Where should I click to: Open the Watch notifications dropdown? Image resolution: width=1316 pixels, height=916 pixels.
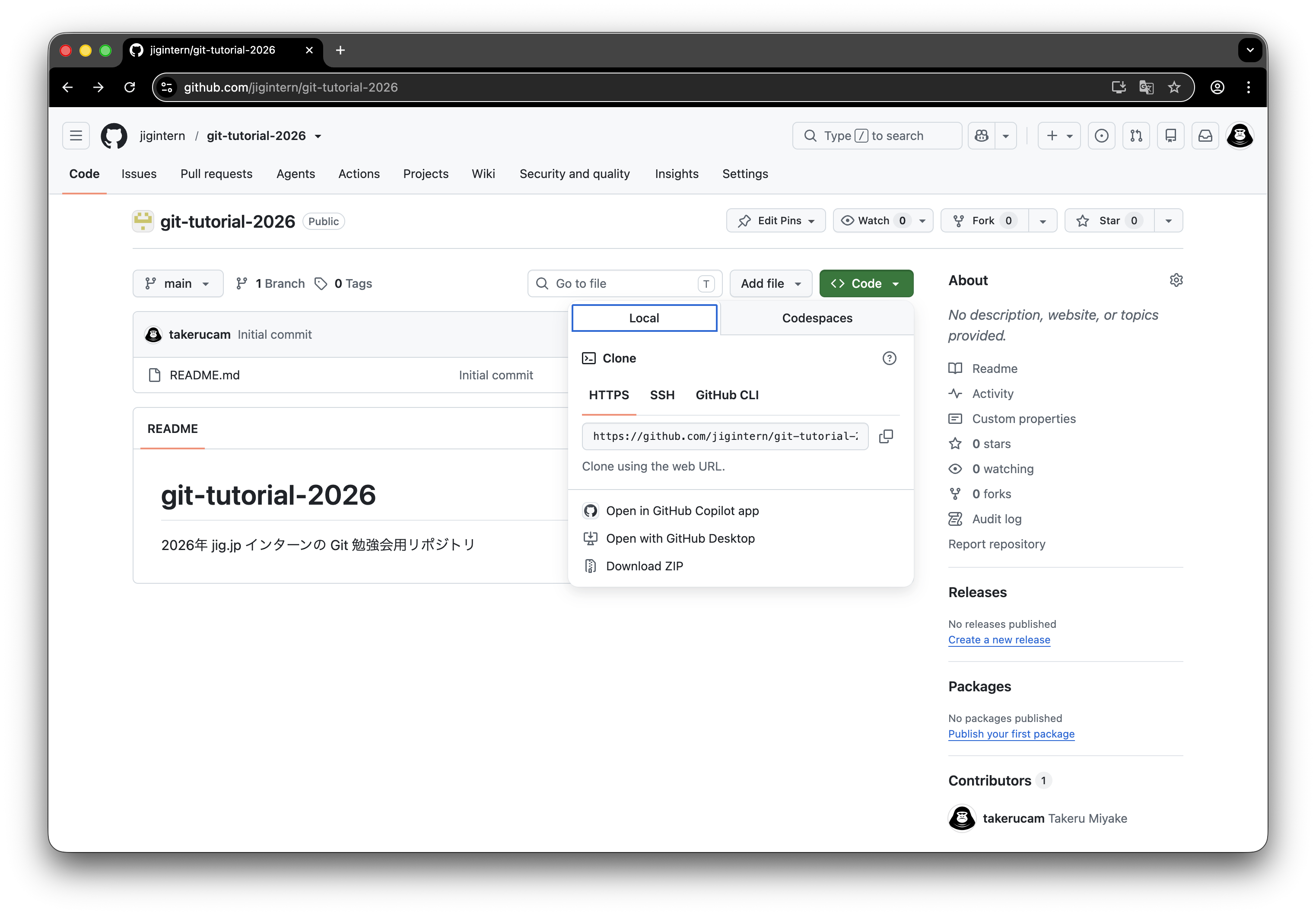click(883, 221)
